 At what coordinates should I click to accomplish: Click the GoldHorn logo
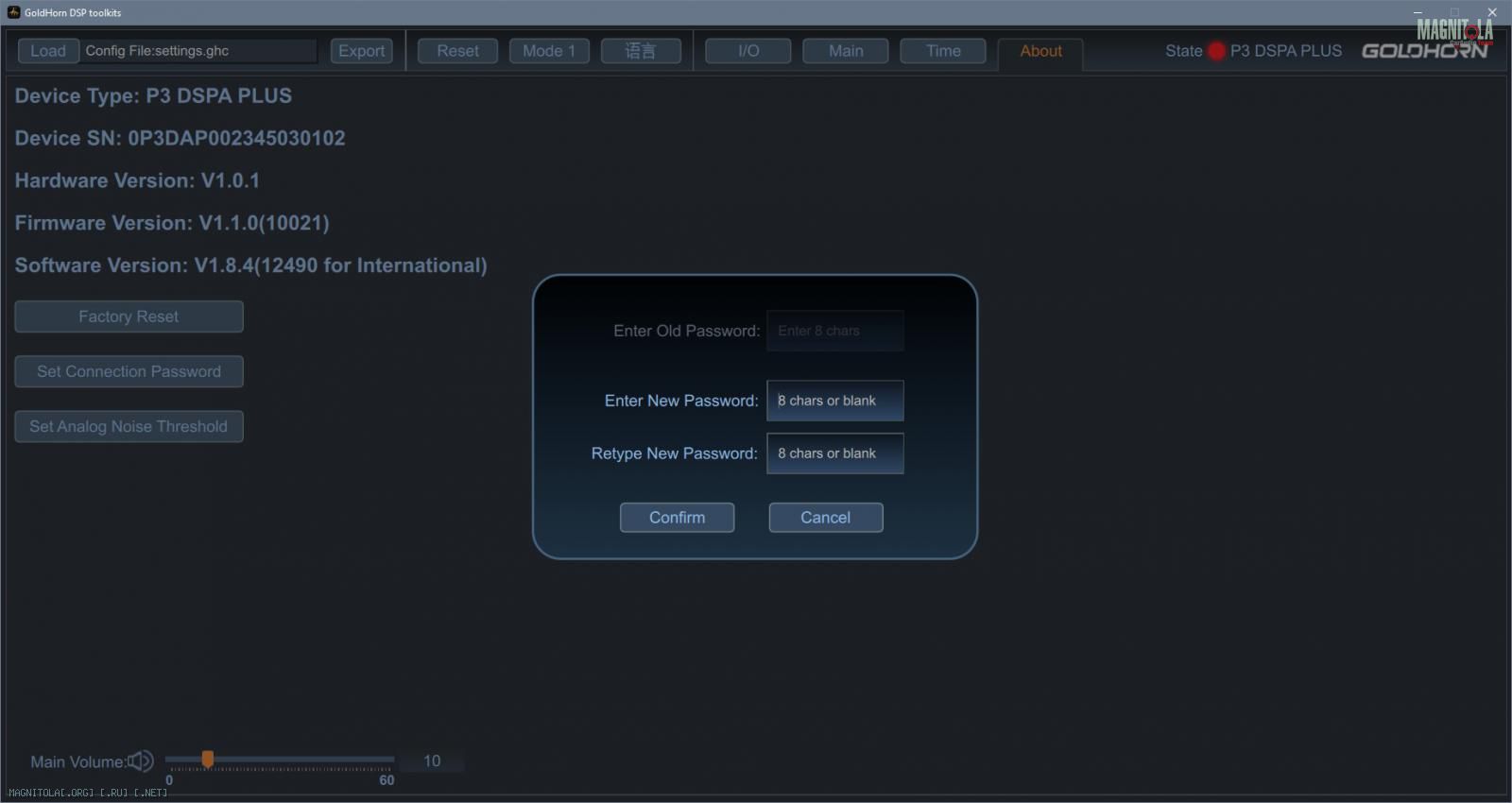[x=1424, y=51]
